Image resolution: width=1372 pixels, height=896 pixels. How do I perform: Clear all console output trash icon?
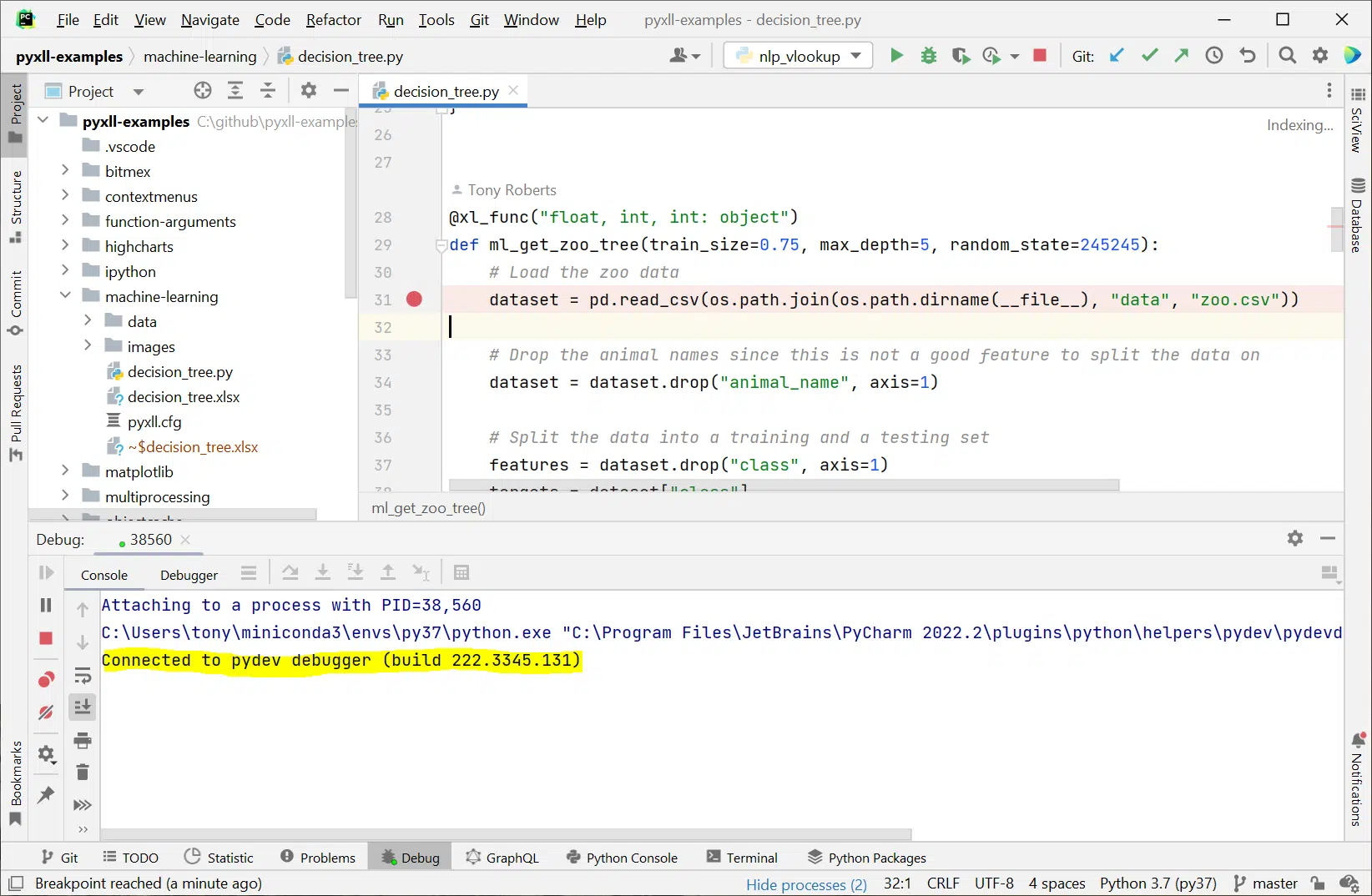tap(83, 773)
